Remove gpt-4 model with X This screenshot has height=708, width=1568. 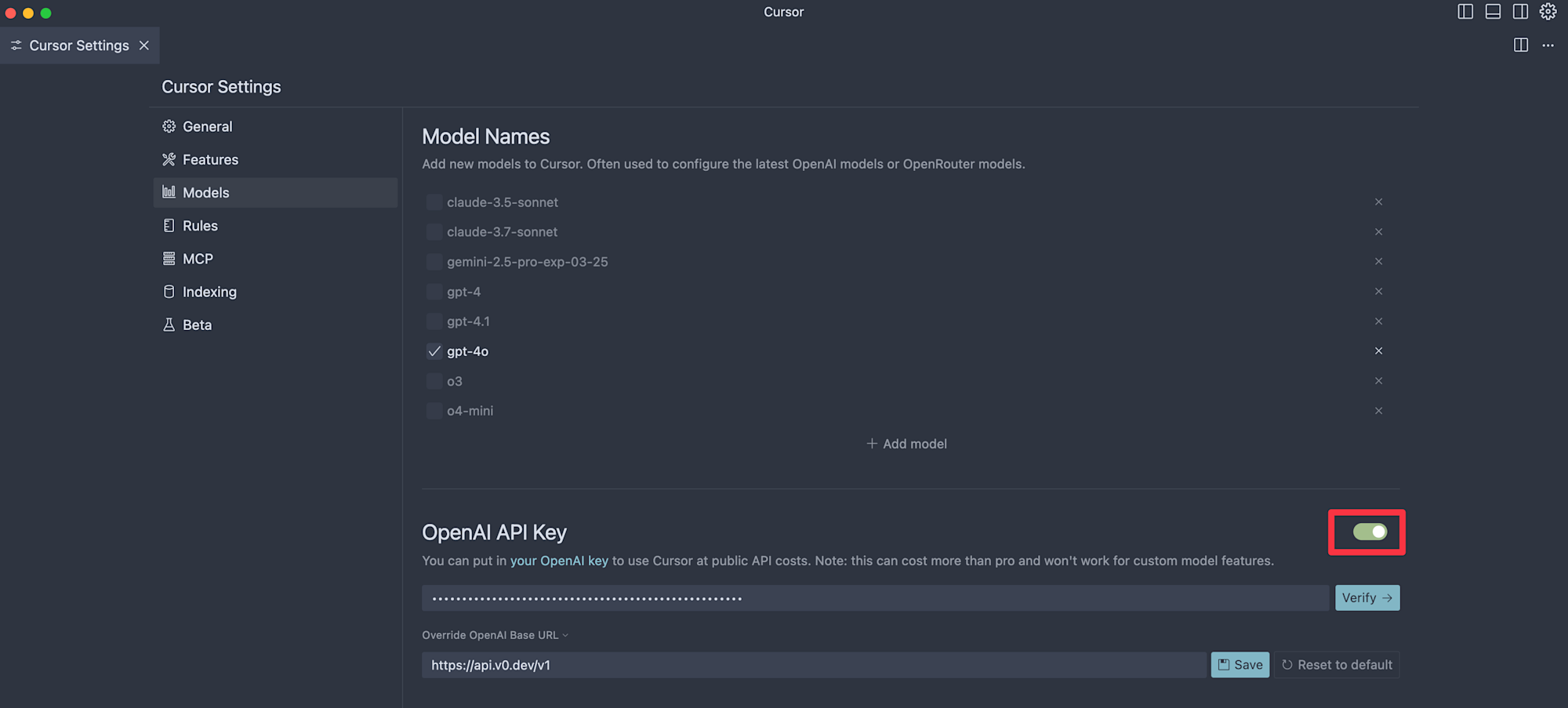[1378, 292]
